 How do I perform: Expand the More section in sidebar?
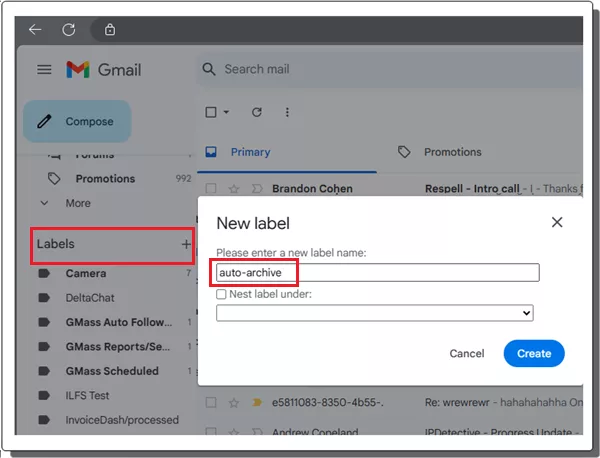(77, 203)
